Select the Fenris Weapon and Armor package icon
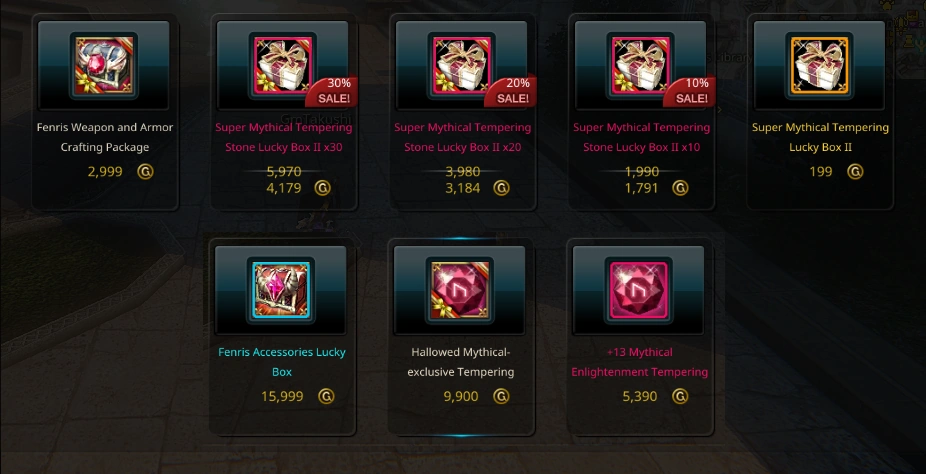 (104, 66)
